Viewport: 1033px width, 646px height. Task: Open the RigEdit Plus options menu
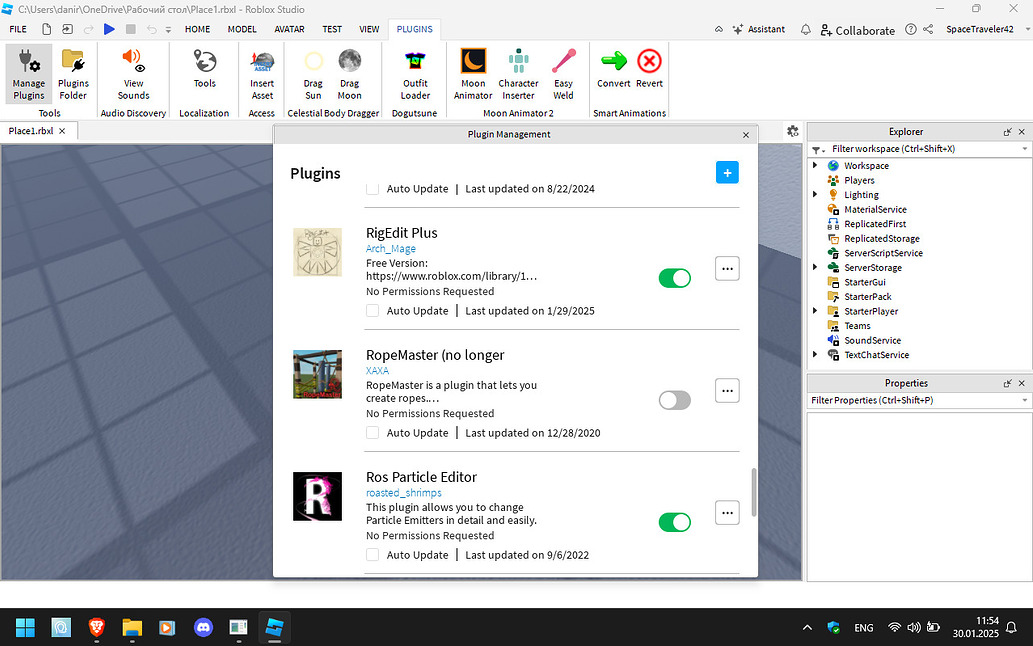point(727,268)
